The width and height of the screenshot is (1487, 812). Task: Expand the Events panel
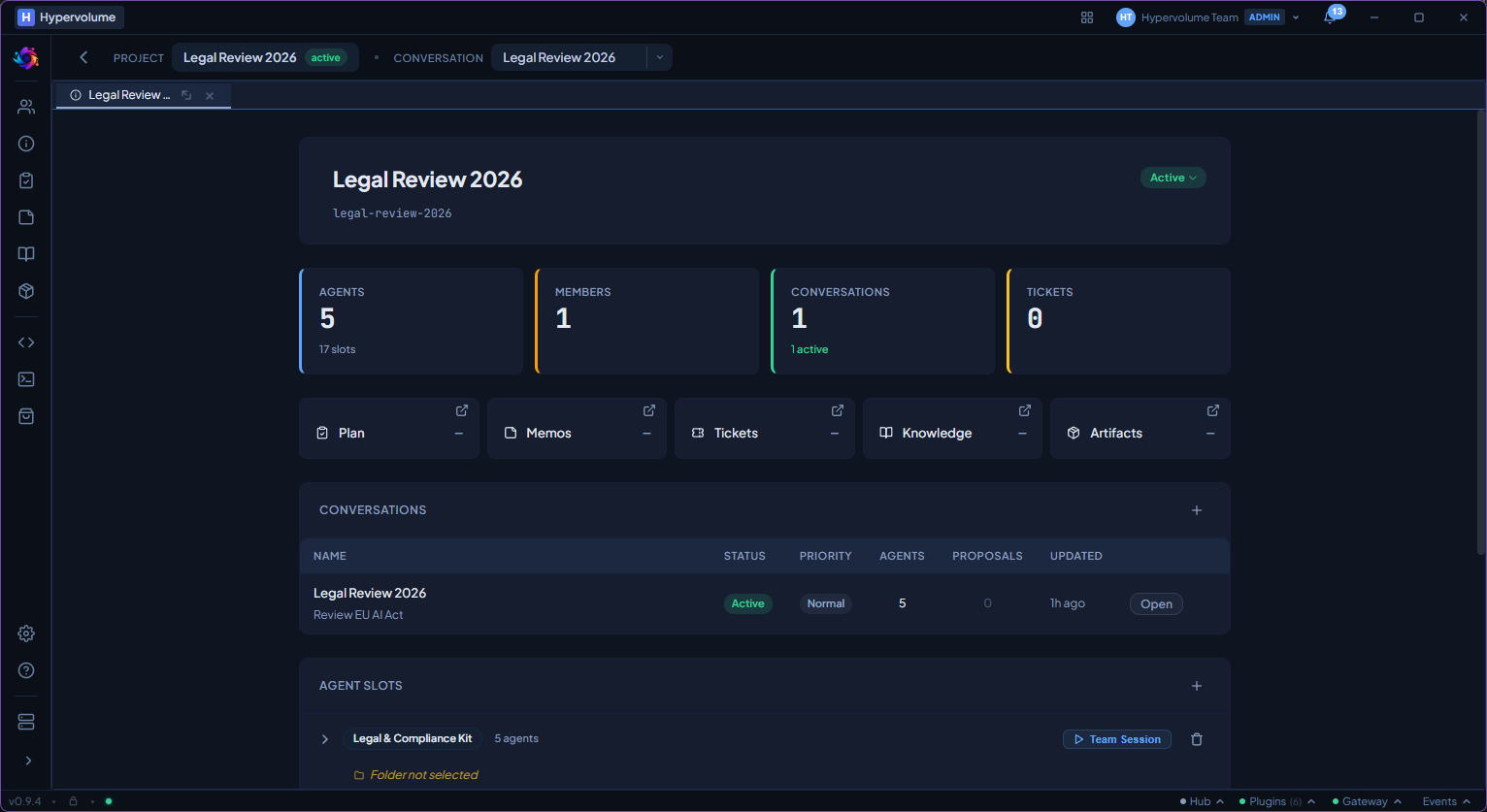pyautogui.click(x=1446, y=801)
